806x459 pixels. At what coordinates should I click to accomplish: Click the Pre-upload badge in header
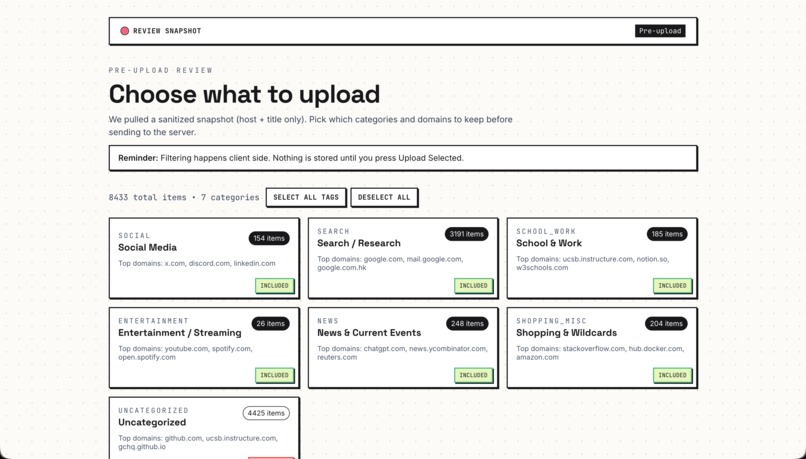click(660, 31)
